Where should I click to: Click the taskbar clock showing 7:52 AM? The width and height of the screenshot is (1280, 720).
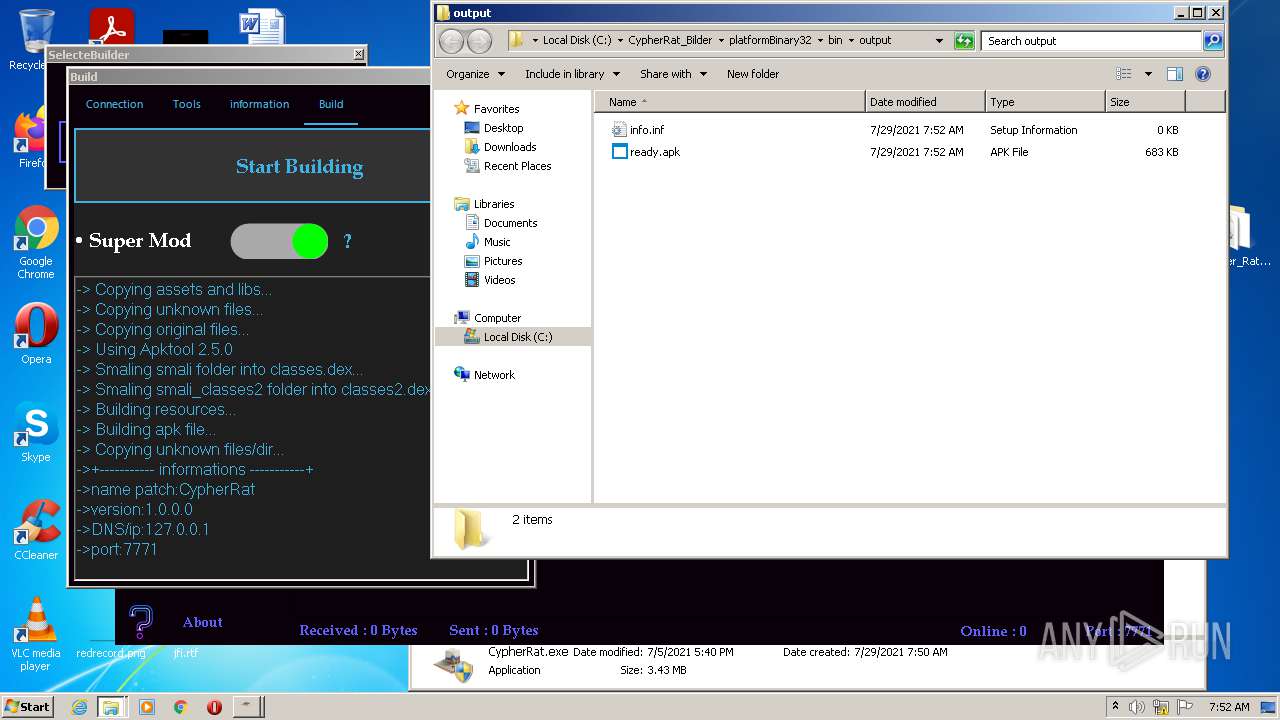point(1229,707)
